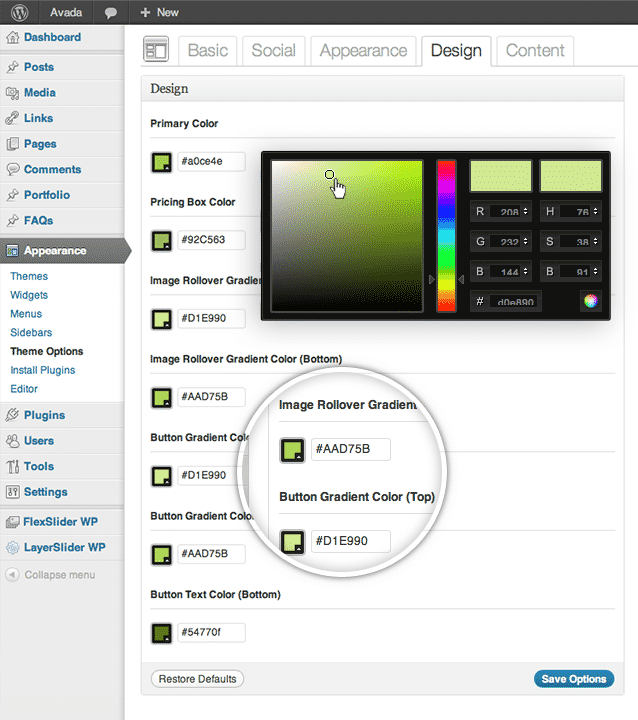The height and width of the screenshot is (720, 638).
Task: Select the Social tab
Action: [273, 51]
